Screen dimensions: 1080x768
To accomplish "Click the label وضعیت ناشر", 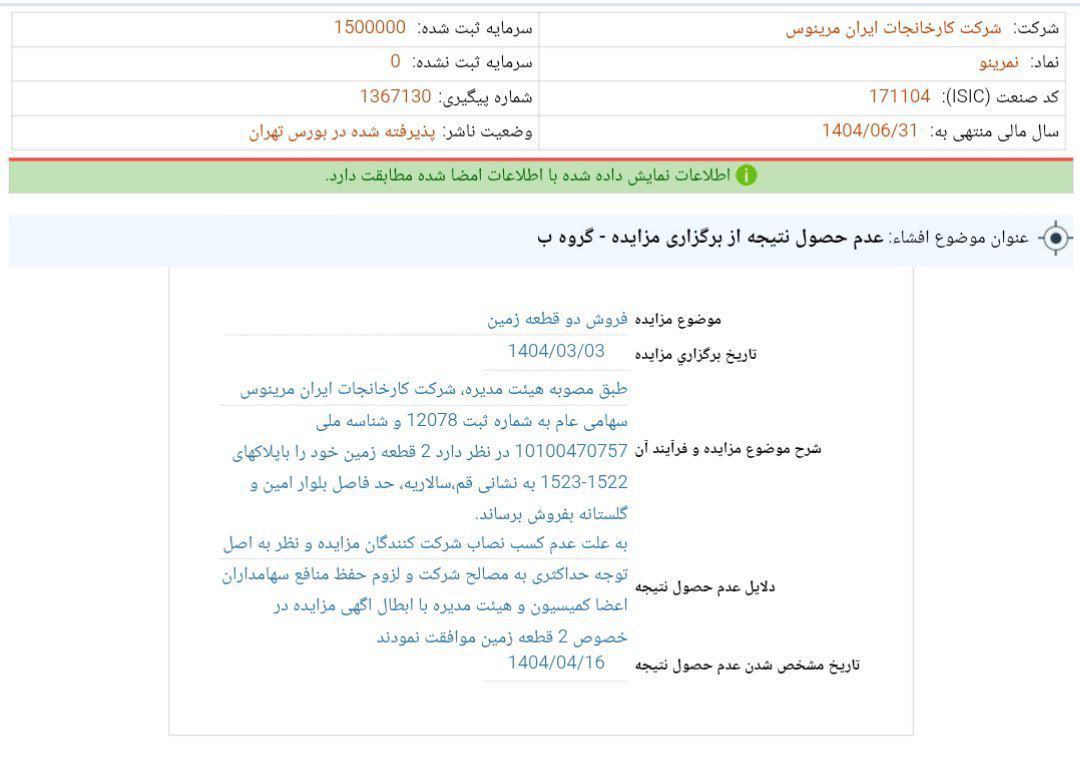I will (487, 132).
